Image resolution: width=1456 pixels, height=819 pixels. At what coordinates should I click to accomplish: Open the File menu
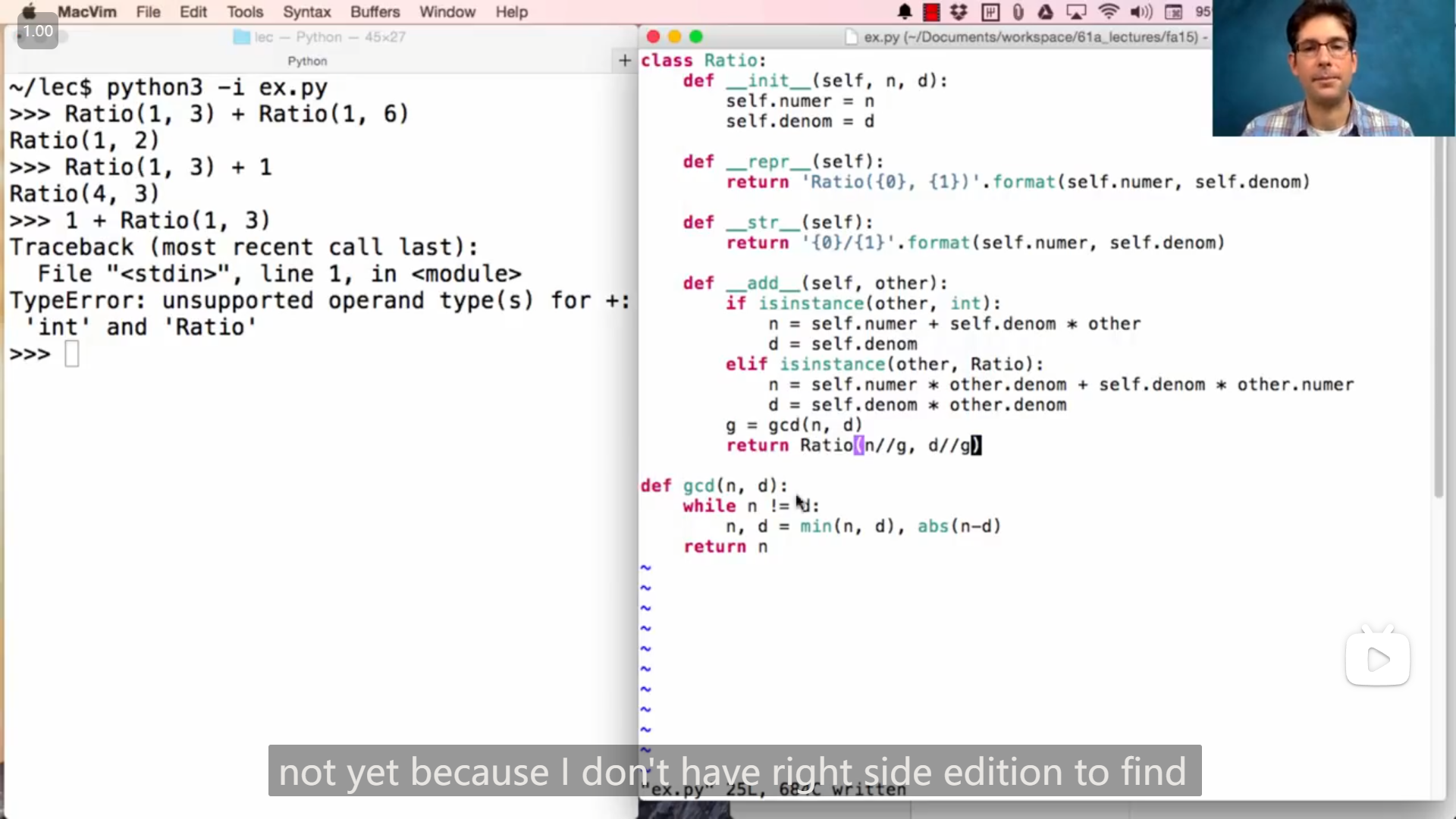click(148, 12)
